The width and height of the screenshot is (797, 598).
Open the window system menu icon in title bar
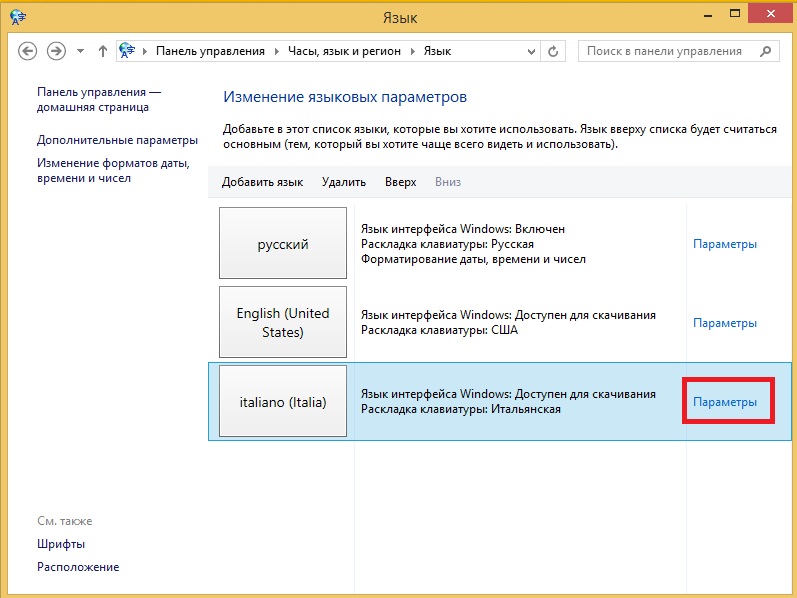[18, 17]
